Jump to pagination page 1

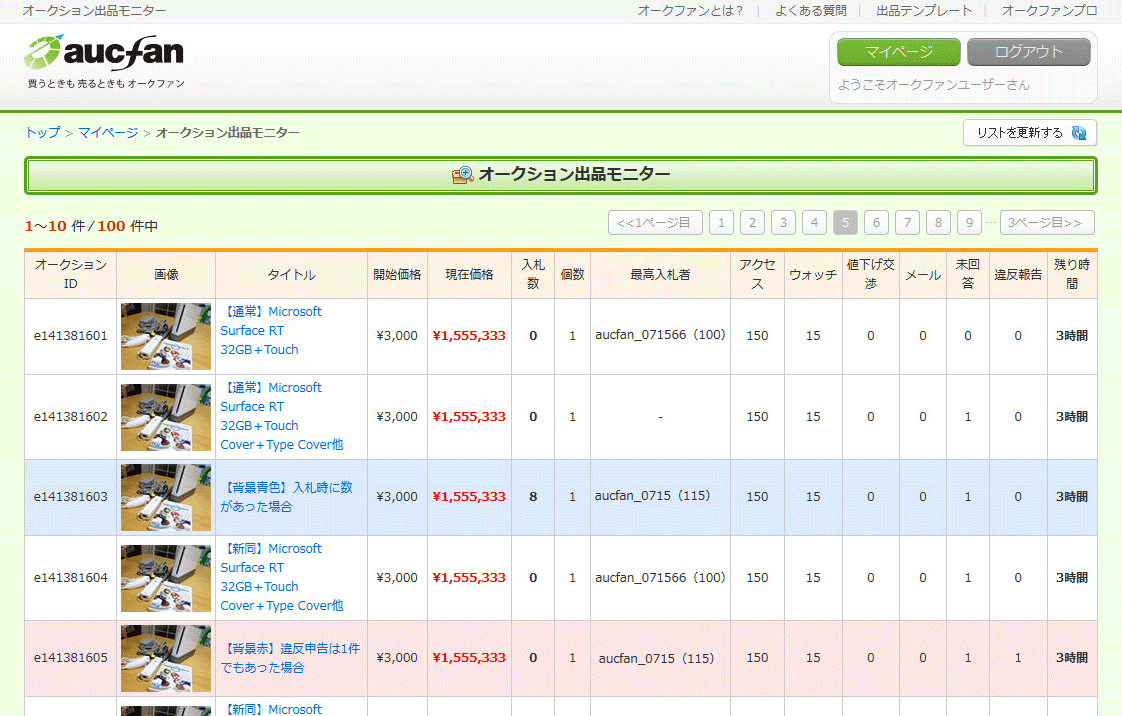(721, 223)
